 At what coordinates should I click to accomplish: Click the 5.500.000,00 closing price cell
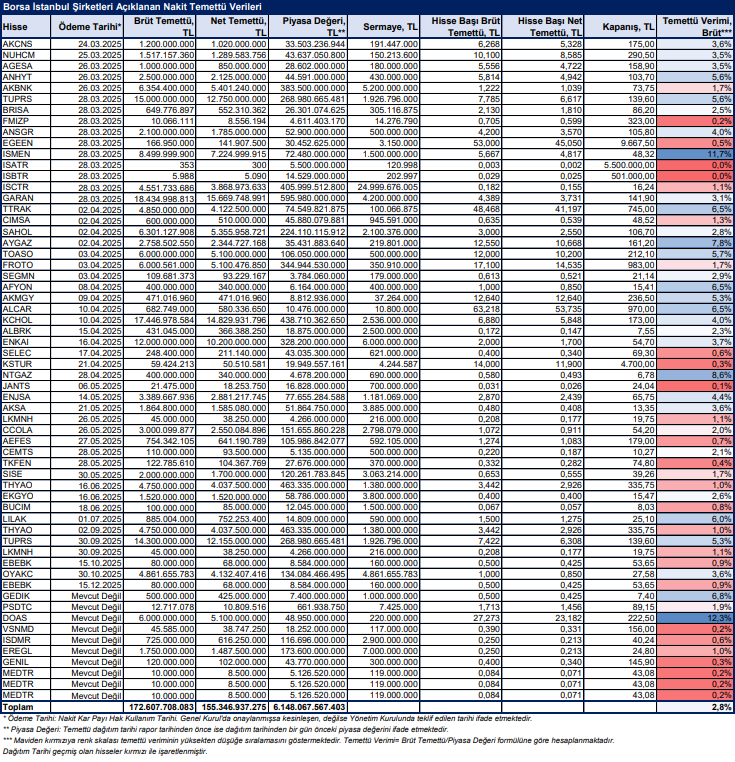click(620, 165)
